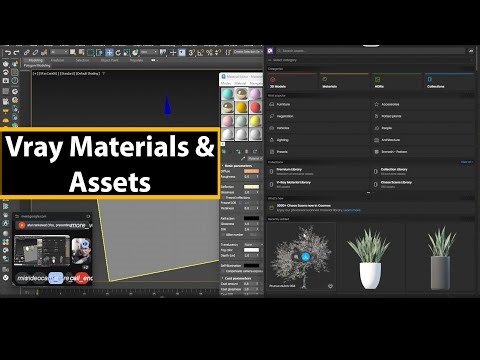The height and width of the screenshot is (360, 480).
Task: Click the red end call button in Meet
Action: pos(83,278)
